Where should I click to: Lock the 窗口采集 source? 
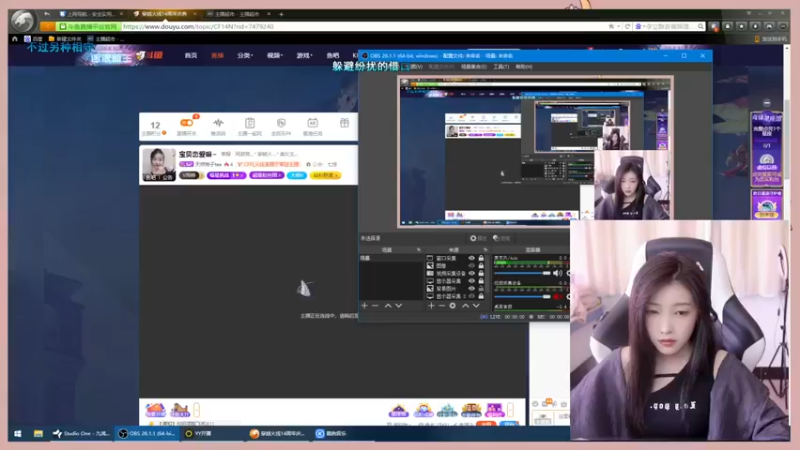481,258
